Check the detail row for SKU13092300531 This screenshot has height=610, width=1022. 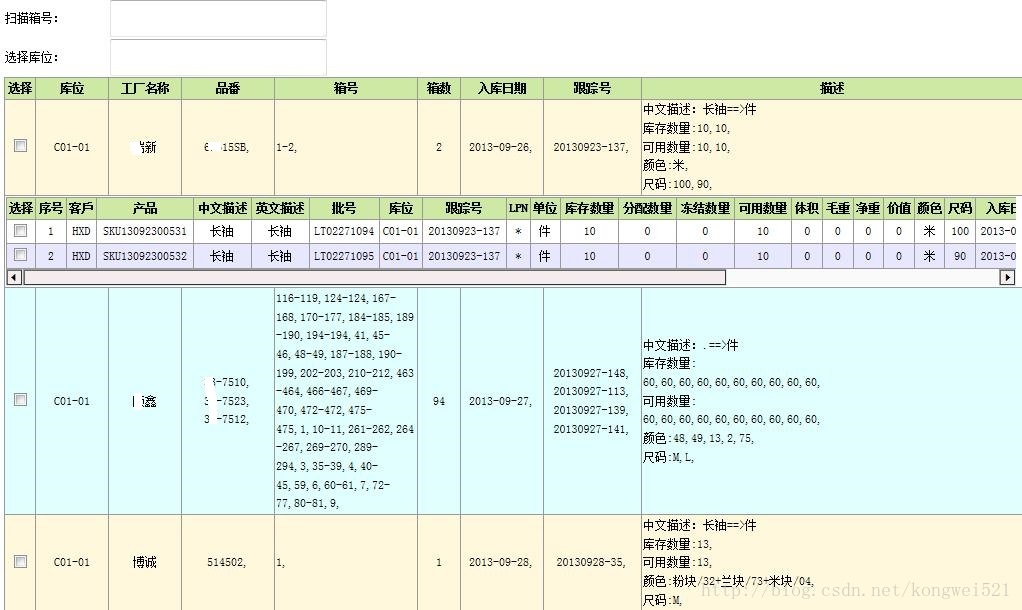(20, 231)
